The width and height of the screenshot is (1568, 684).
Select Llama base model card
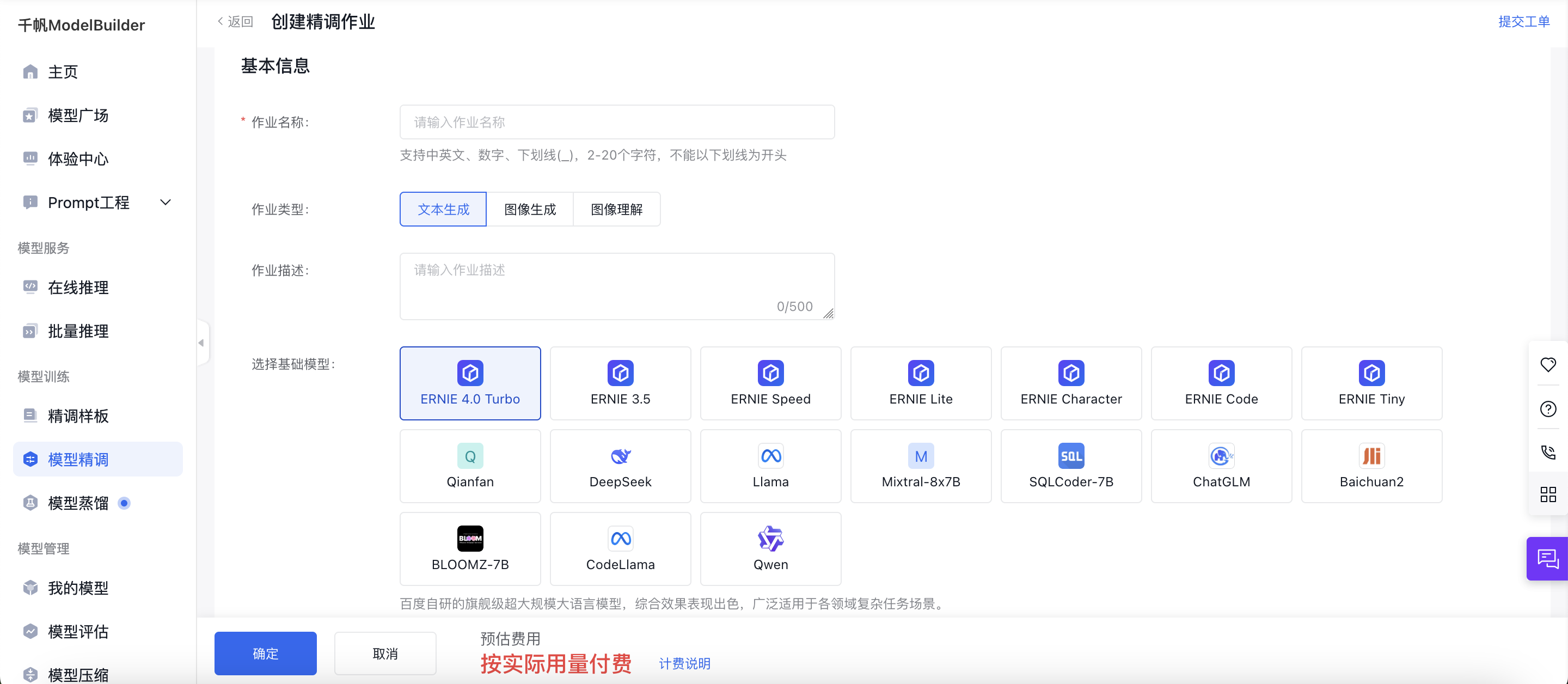[x=770, y=466]
